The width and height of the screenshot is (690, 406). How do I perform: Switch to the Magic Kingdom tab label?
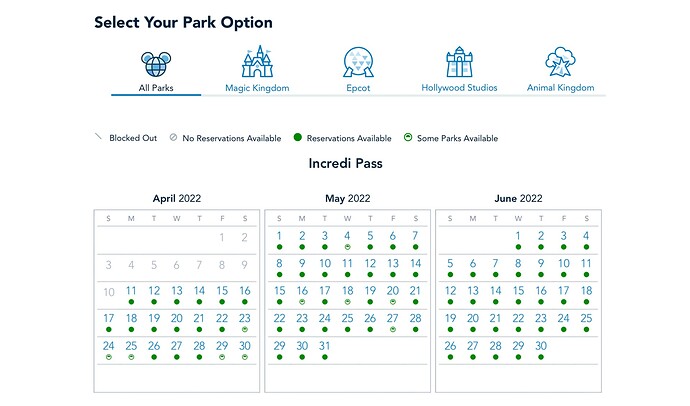257,88
